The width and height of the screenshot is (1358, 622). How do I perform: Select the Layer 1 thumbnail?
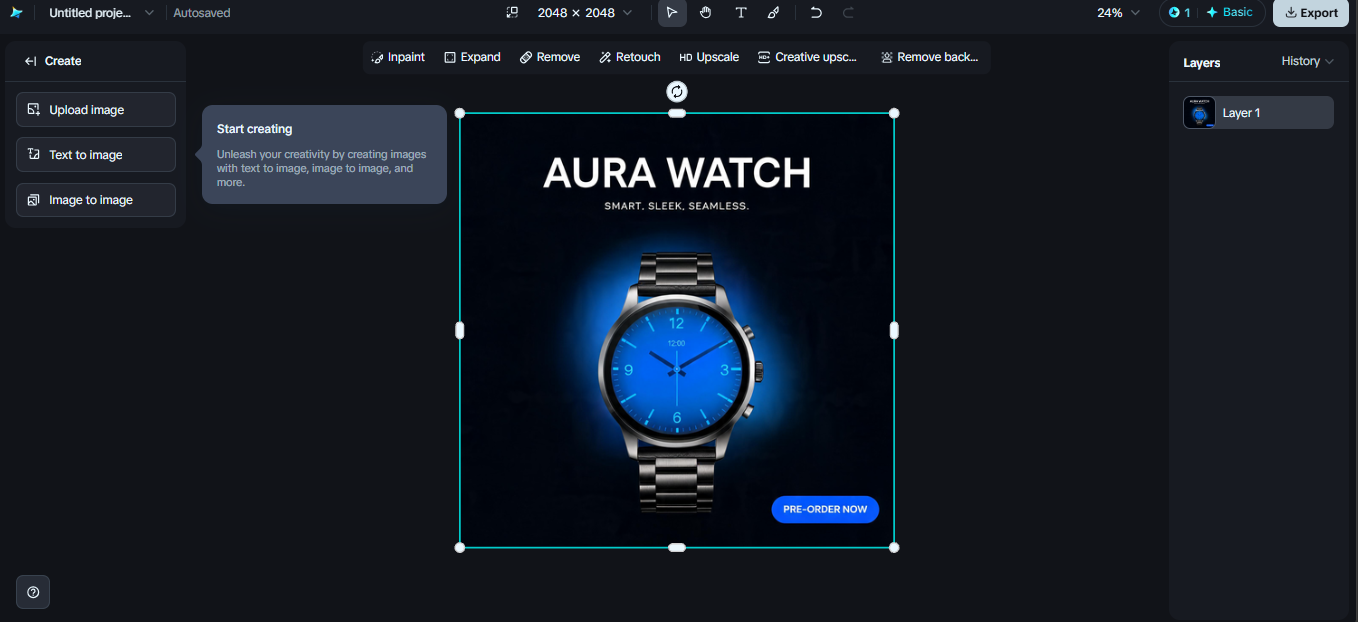(1199, 113)
